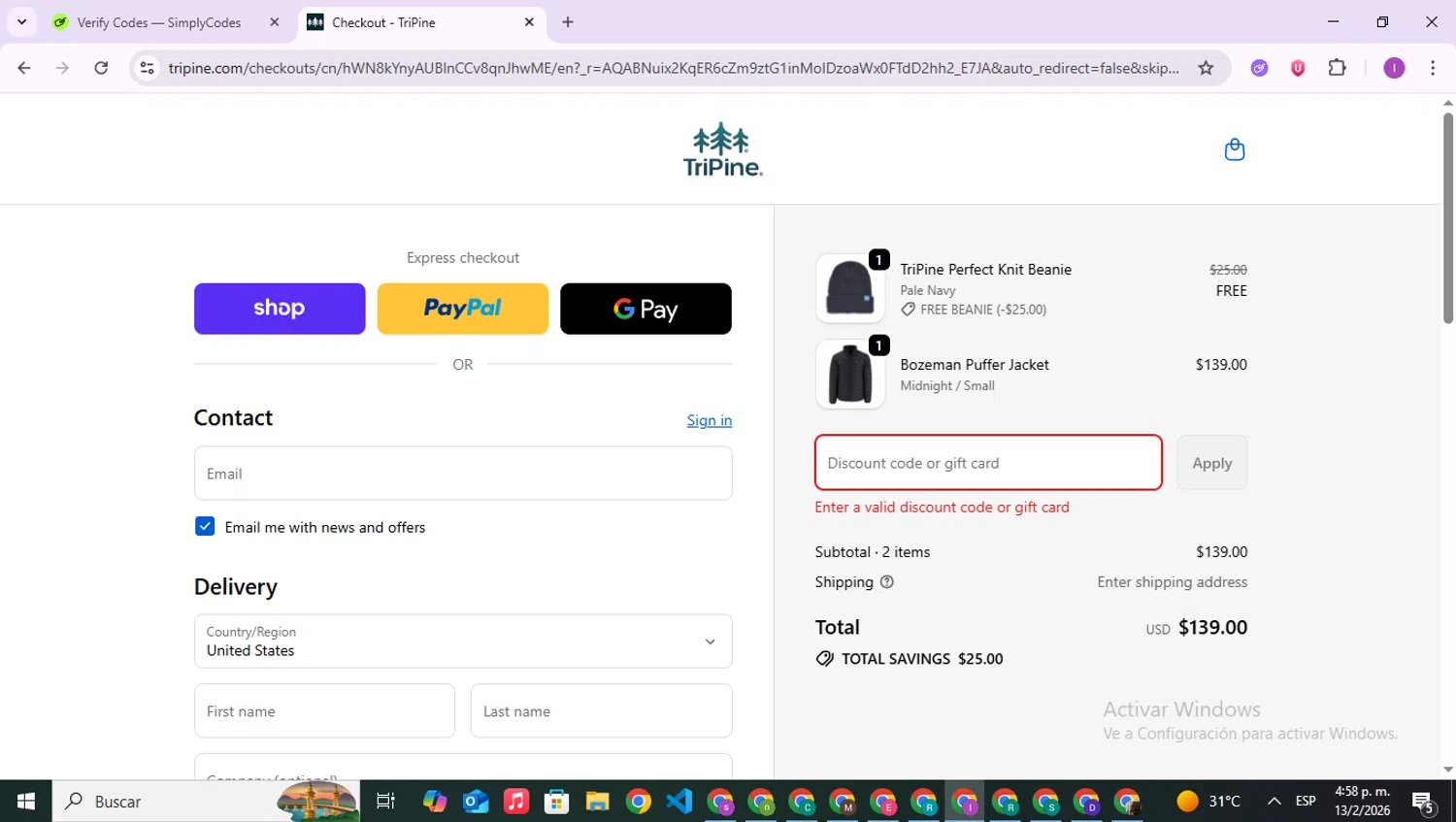Click the Apply discount button
The height and width of the screenshot is (822, 1456).
click(x=1212, y=463)
